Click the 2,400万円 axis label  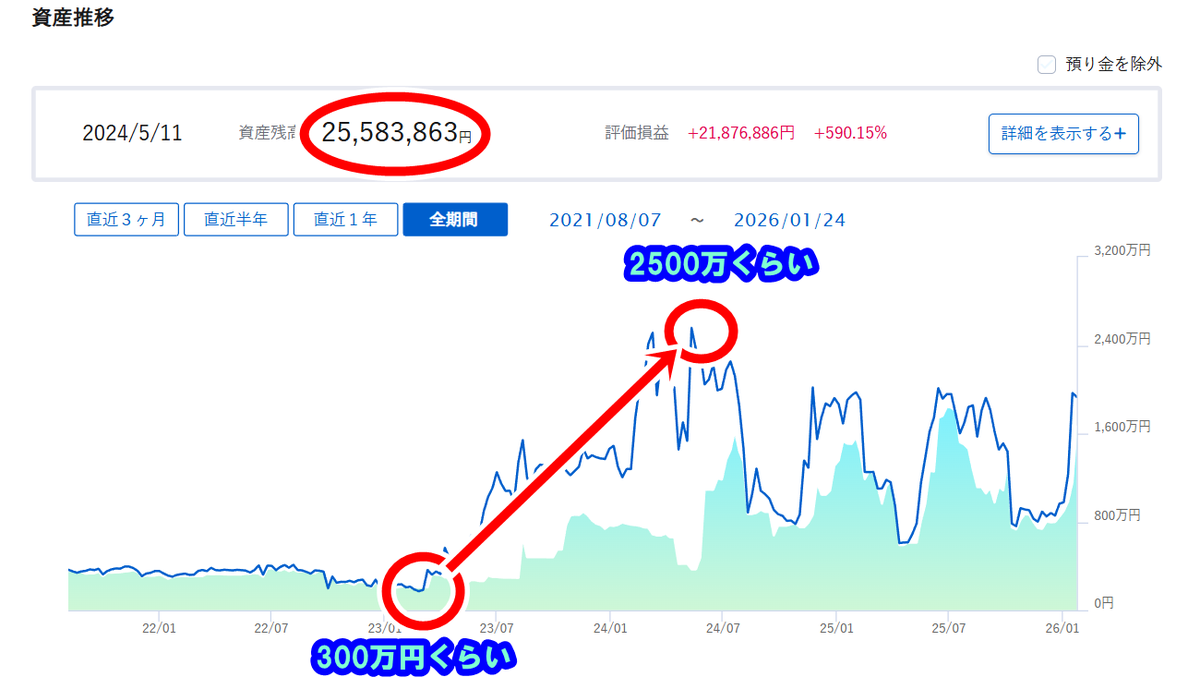point(1121,339)
